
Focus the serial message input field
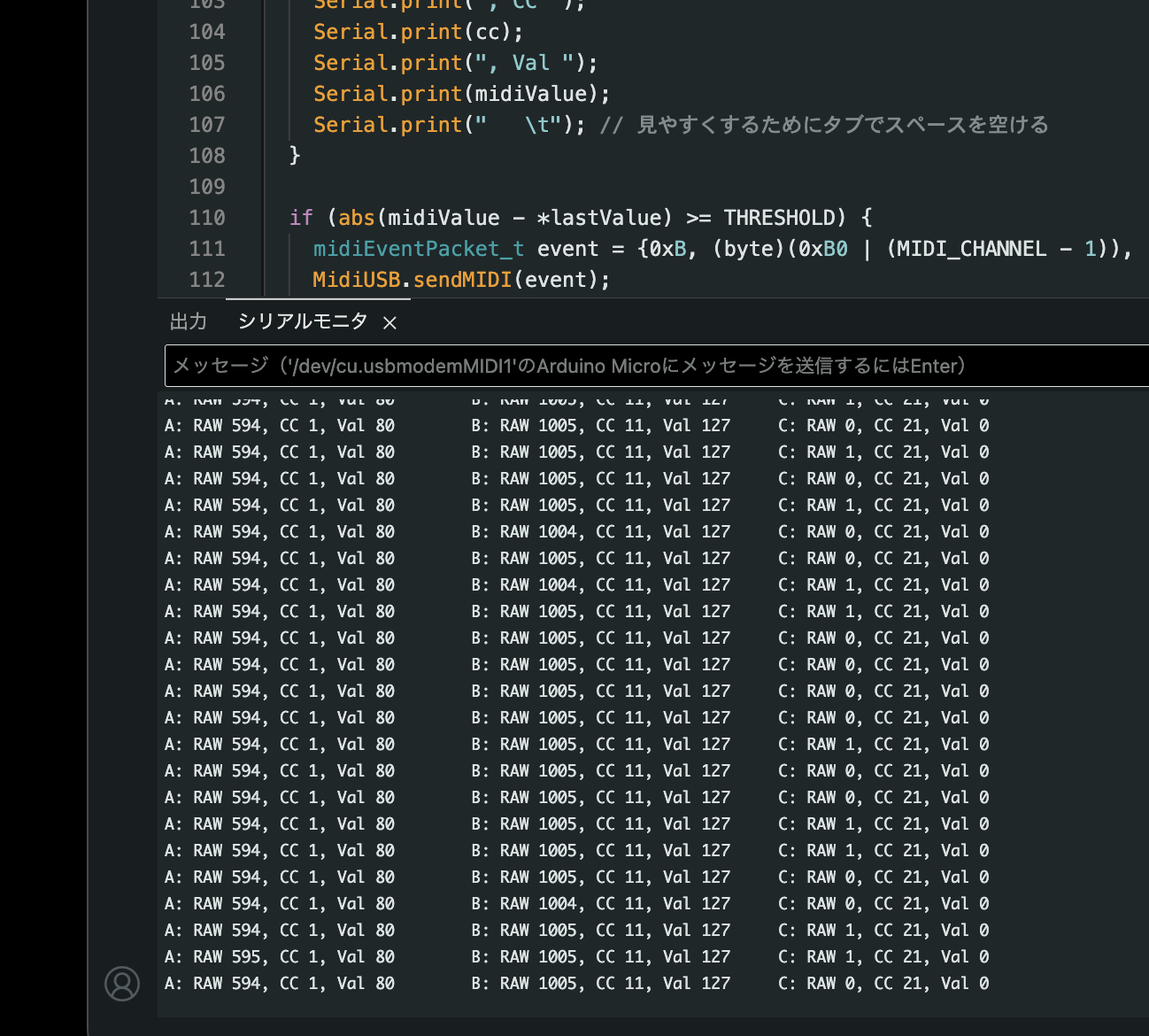[657, 366]
